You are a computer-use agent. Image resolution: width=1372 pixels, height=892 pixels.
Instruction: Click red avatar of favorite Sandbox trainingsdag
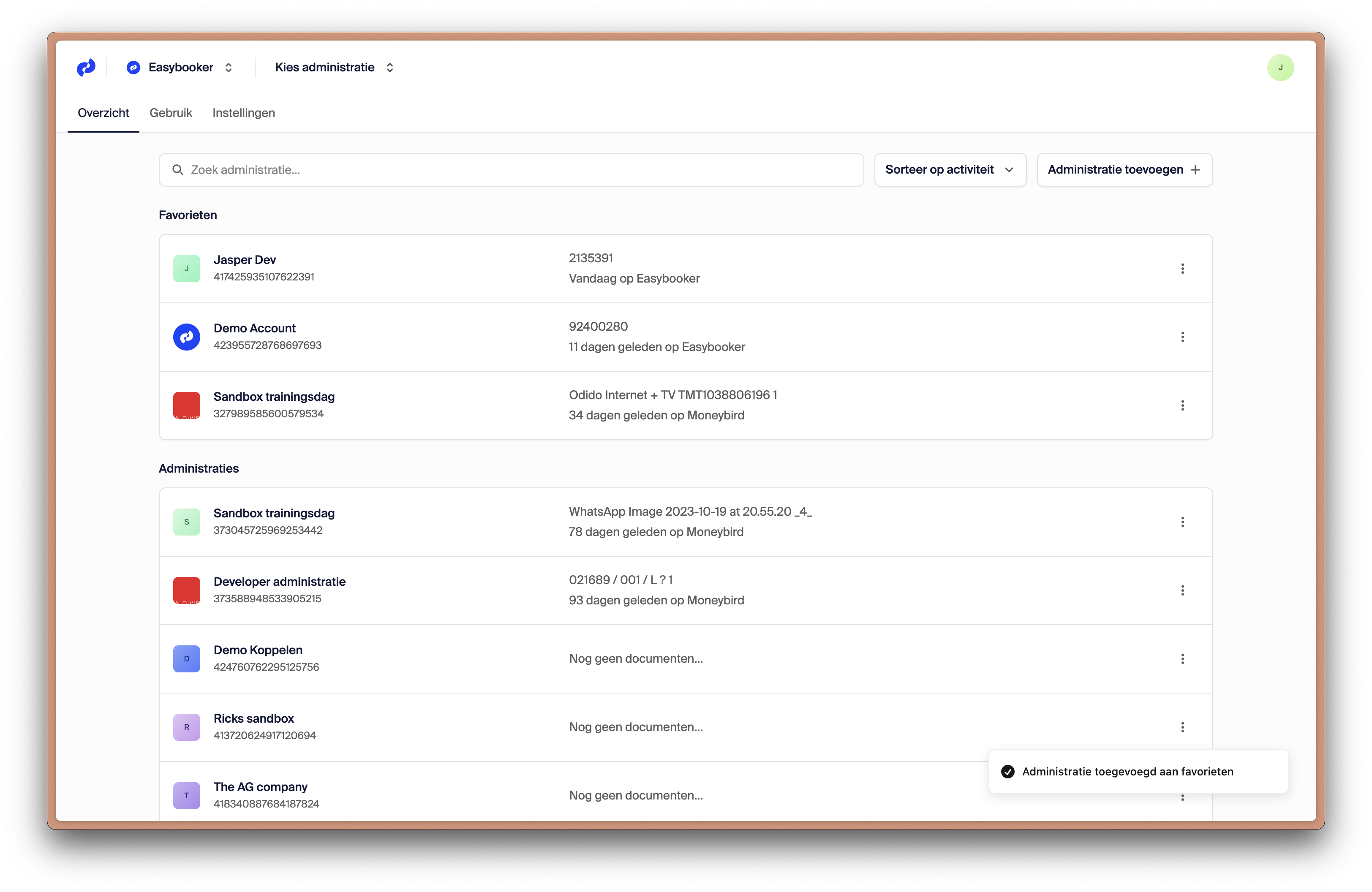point(186,405)
